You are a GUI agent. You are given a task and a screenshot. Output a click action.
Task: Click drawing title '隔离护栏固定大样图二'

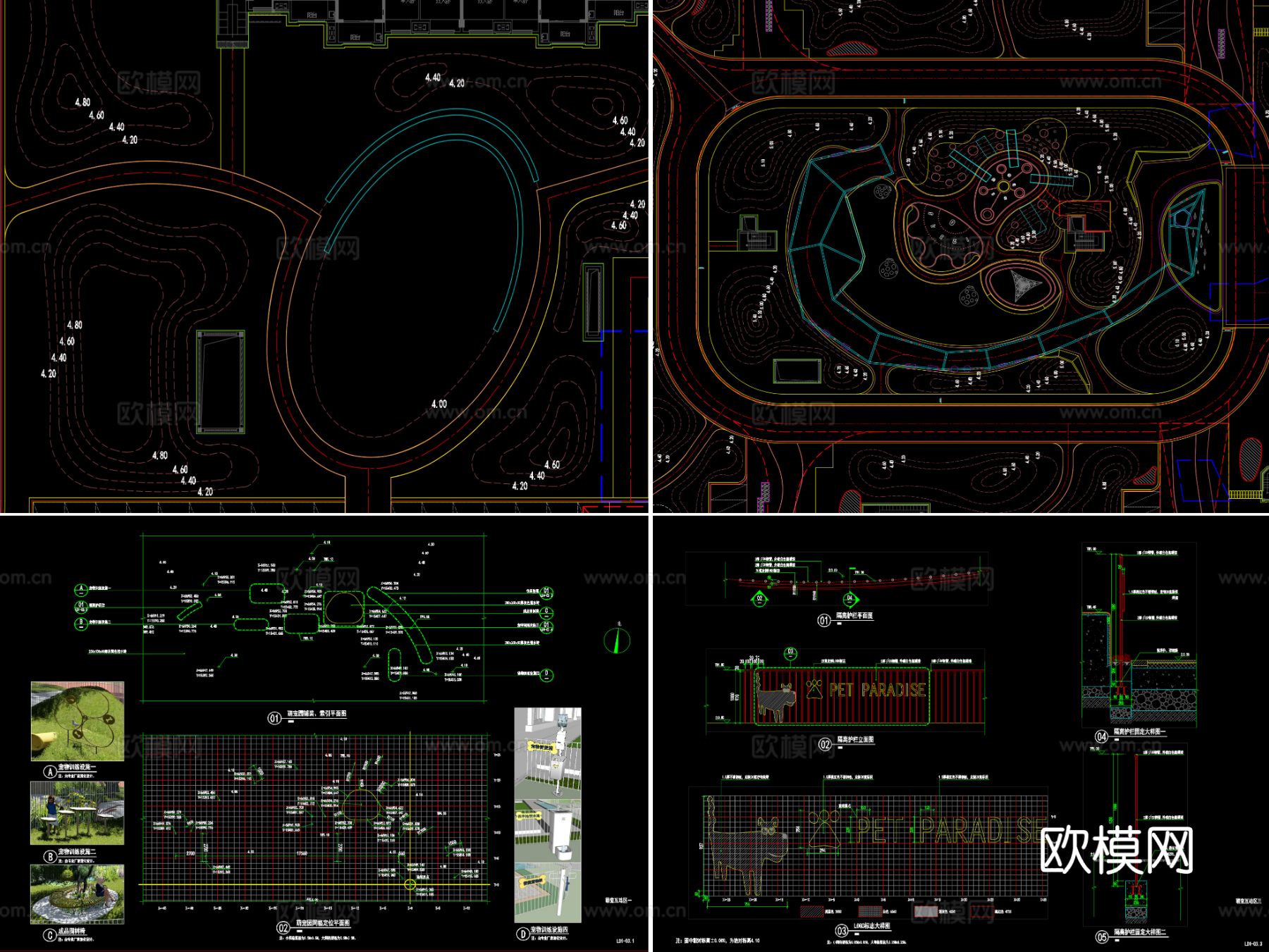click(1141, 933)
